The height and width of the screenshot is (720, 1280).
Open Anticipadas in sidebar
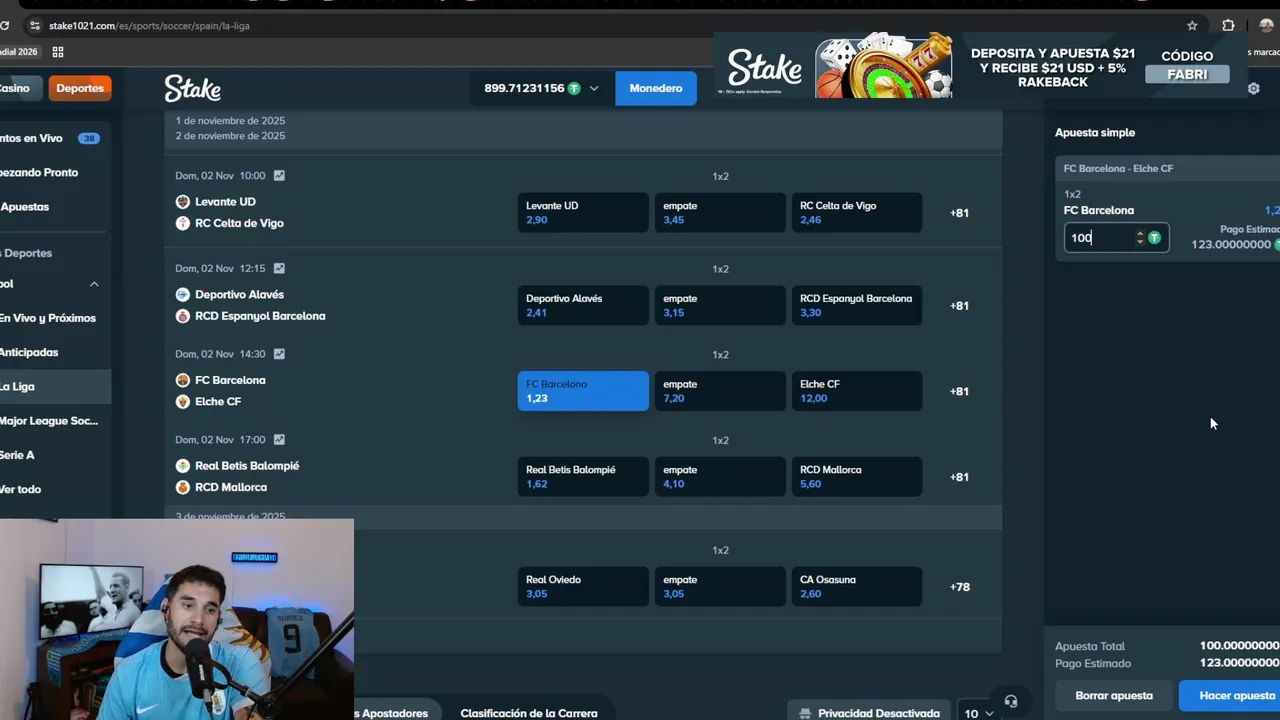(x=55, y=352)
